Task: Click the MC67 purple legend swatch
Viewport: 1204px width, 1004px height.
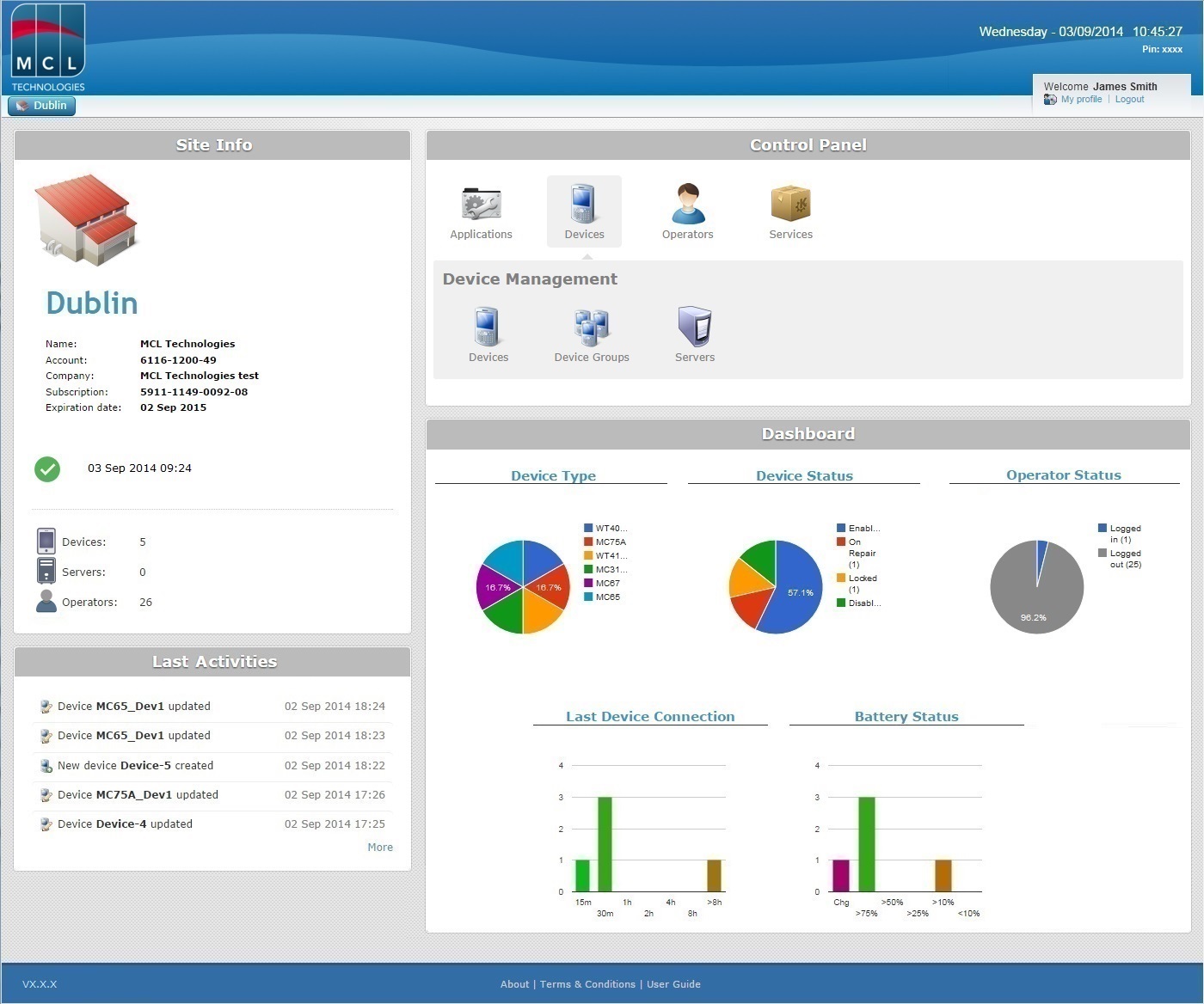Action: click(x=588, y=583)
